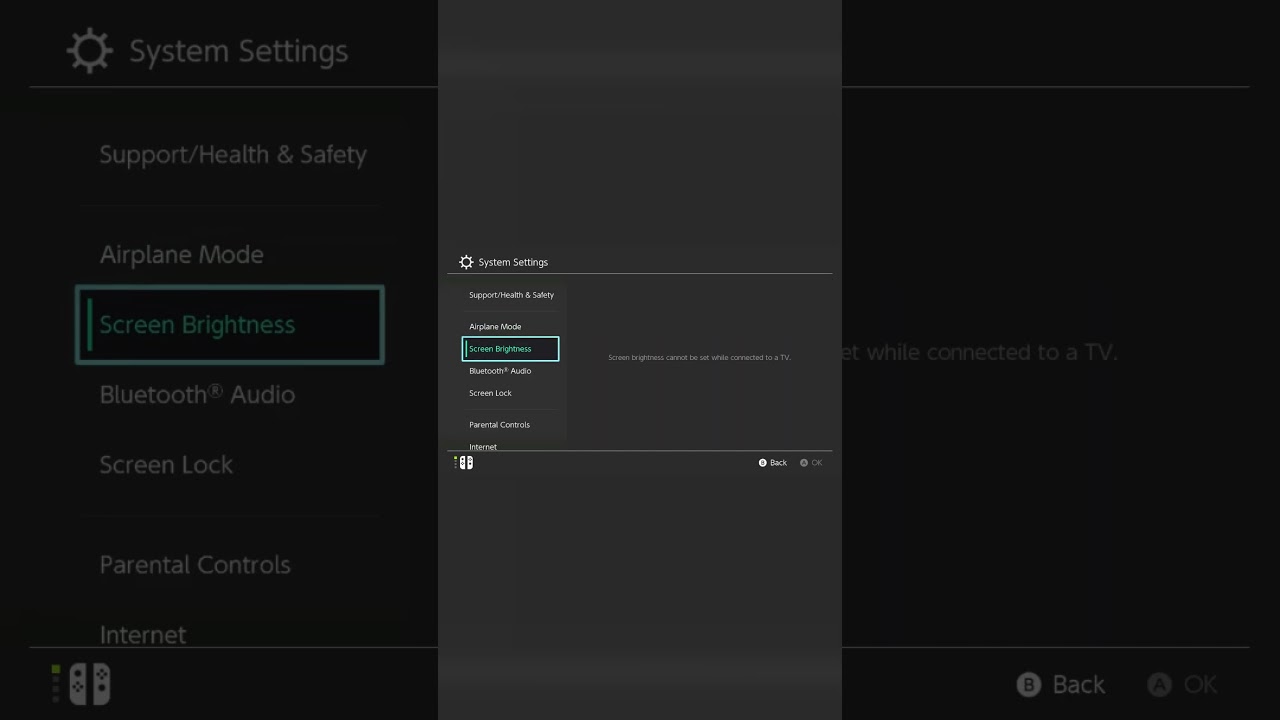Click the small Back label in the center panel
This screenshot has height=720, width=1280.
click(x=778, y=463)
